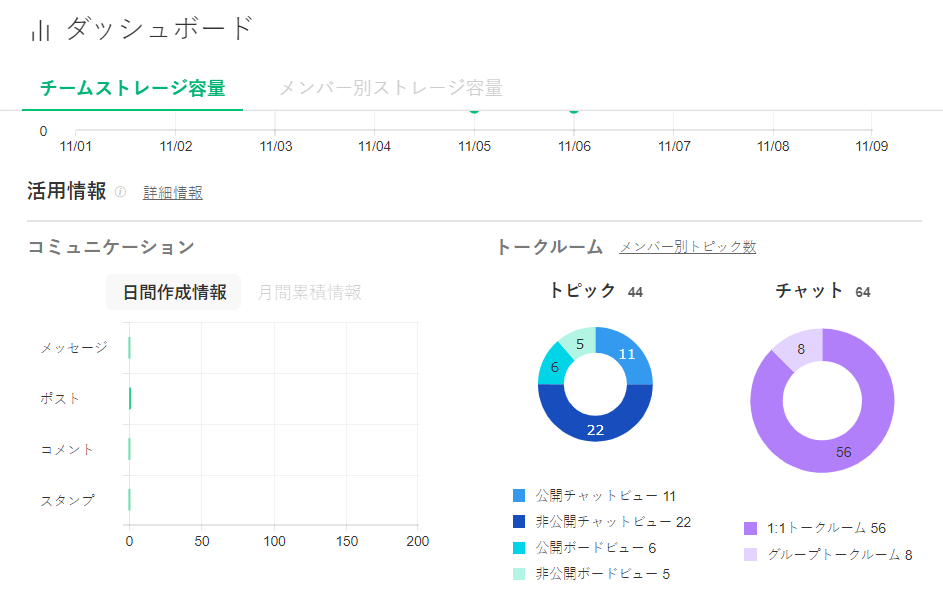Switch to チームストレージ容量 tab

(x=132, y=88)
